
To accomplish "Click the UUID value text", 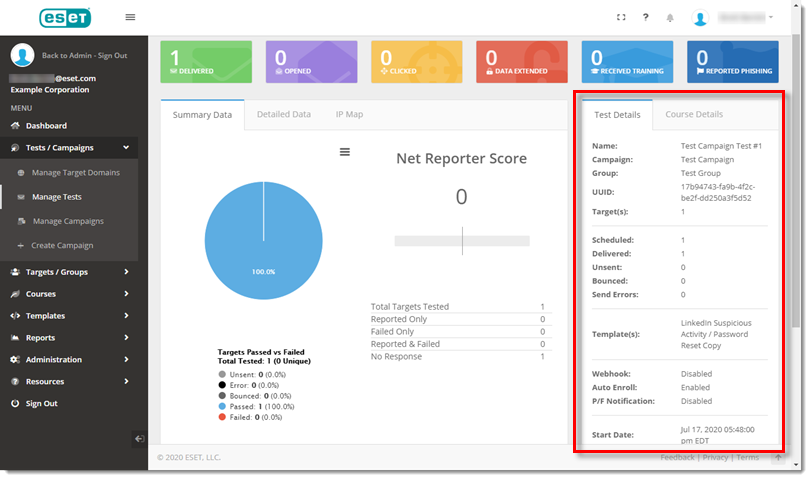I will click(x=718, y=192).
